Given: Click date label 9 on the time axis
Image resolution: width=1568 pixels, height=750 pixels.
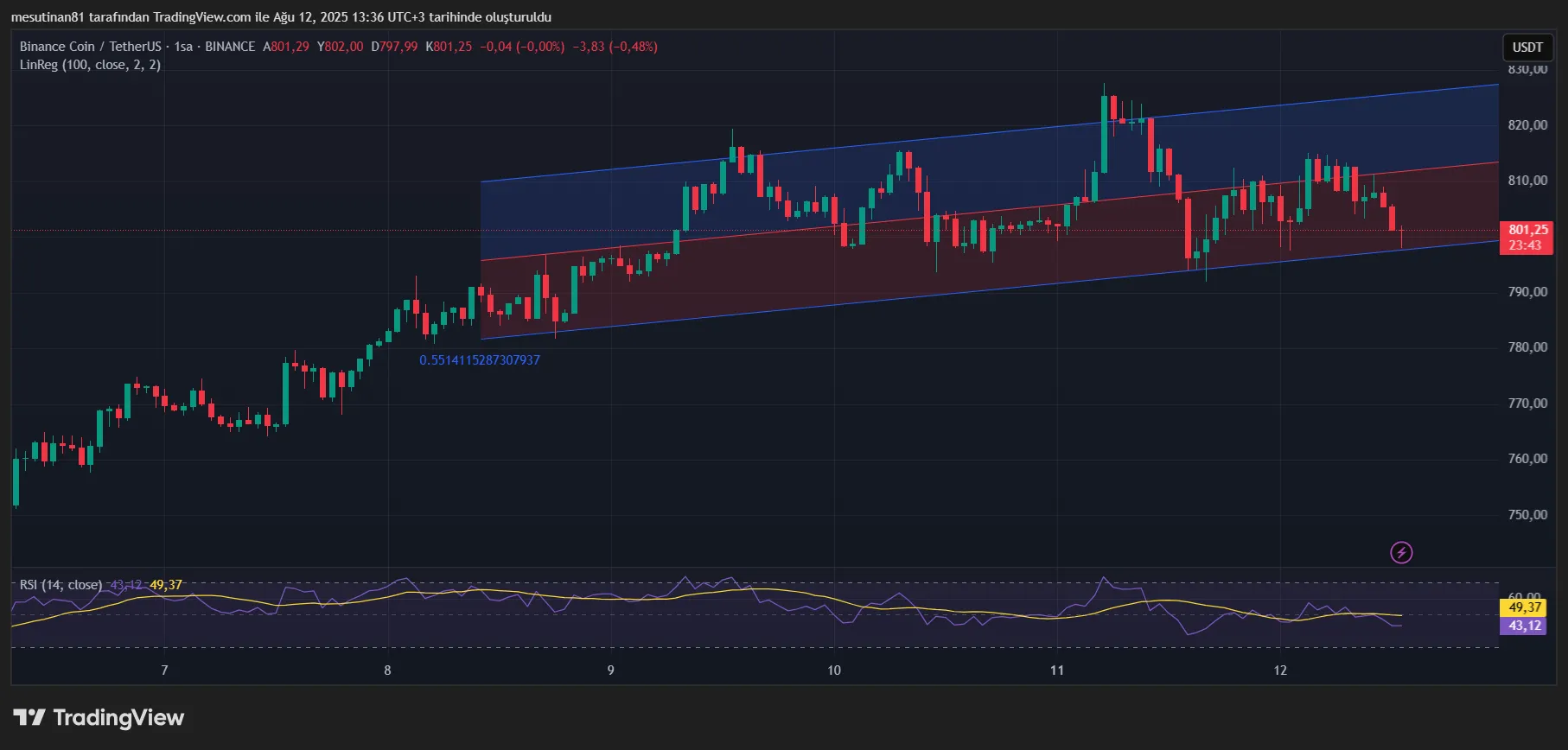Looking at the screenshot, I should click(x=610, y=671).
